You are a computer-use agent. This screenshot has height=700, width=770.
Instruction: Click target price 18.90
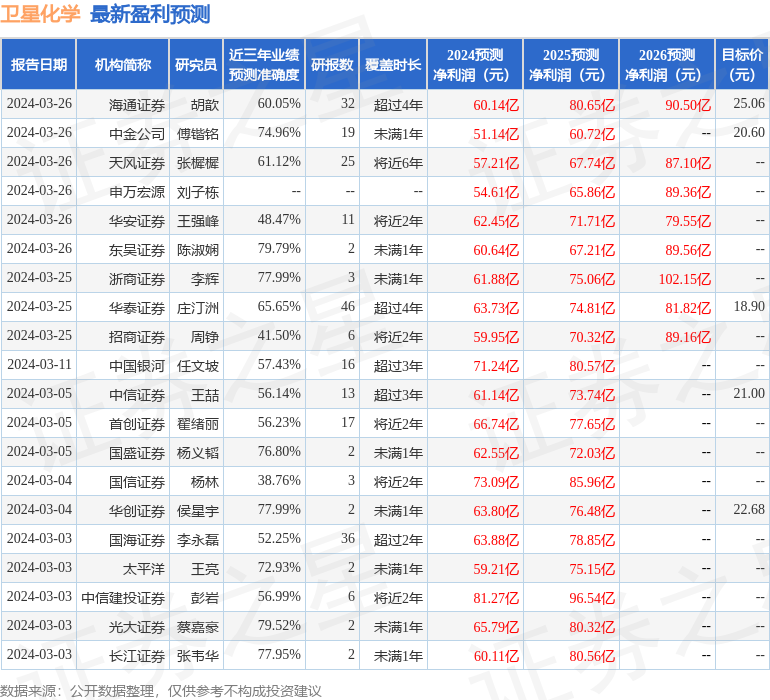[x=749, y=306]
